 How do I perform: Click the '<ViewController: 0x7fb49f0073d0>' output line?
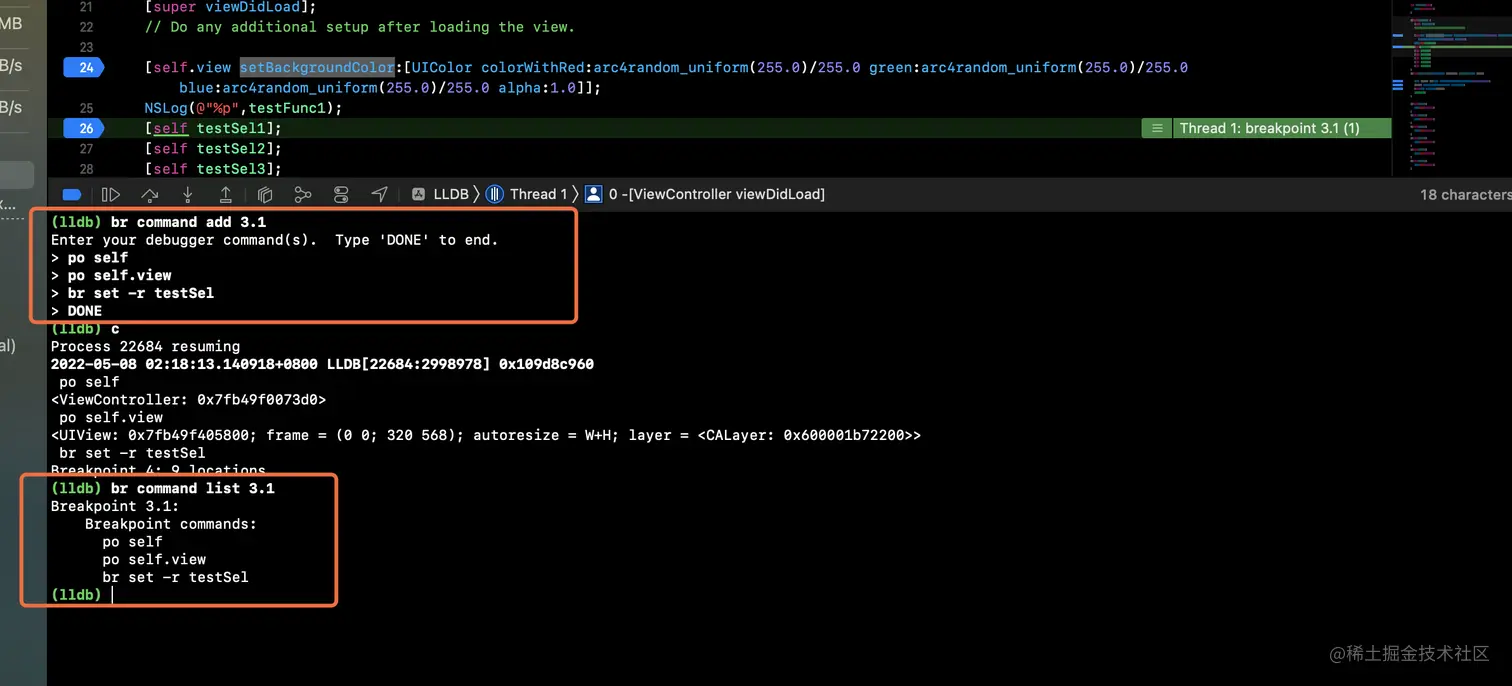coord(188,399)
